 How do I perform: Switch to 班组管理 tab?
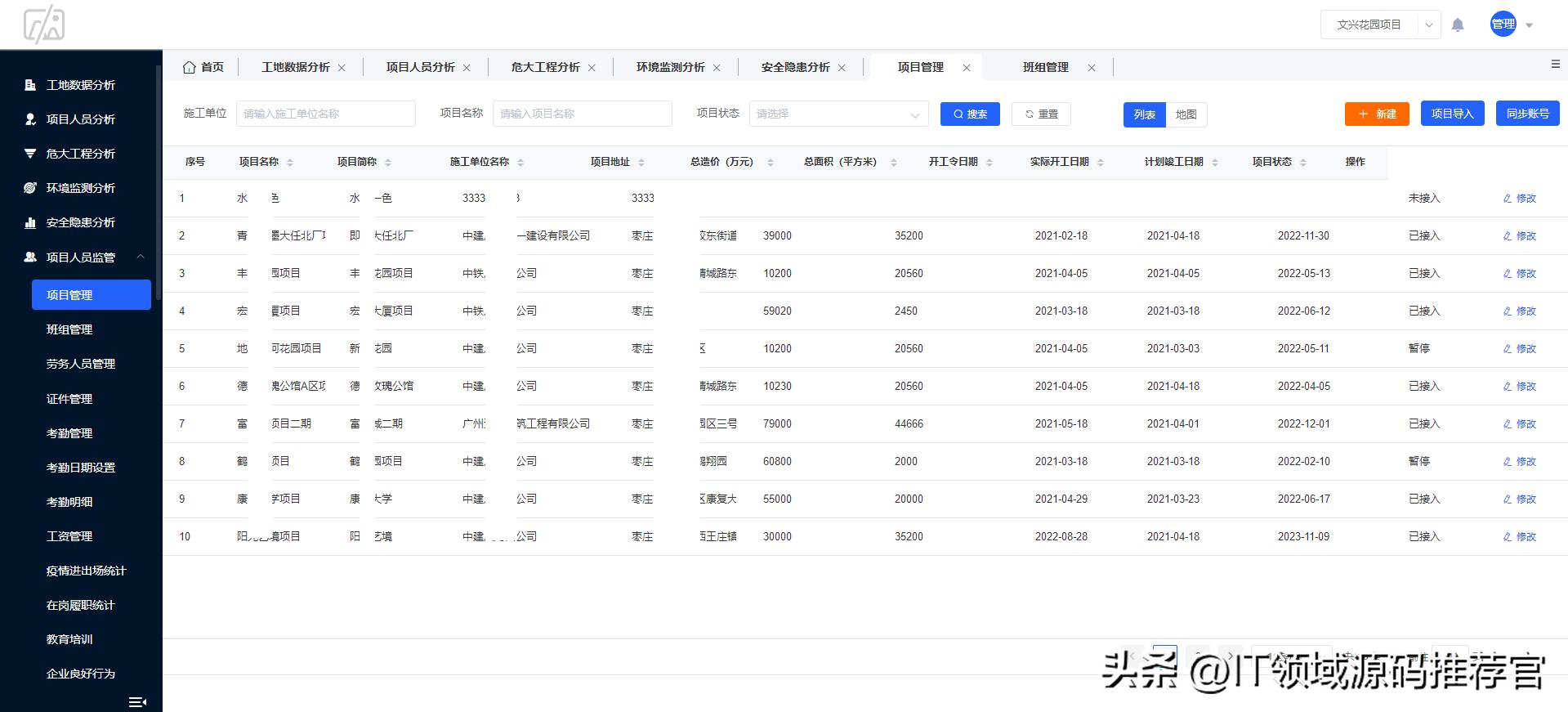pos(1046,67)
